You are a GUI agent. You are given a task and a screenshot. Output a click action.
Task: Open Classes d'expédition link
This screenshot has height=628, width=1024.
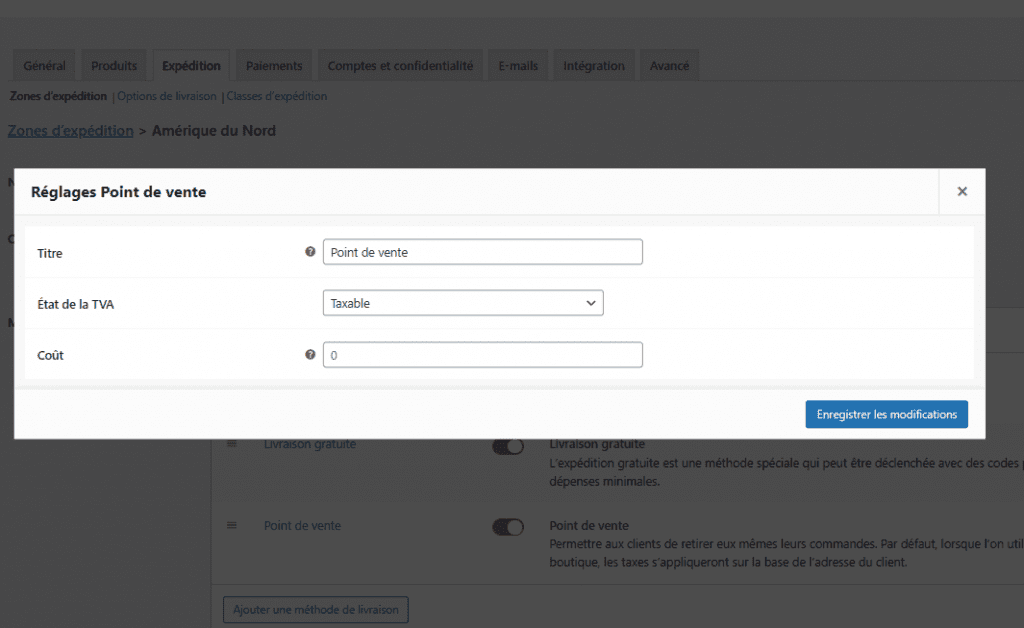click(277, 96)
